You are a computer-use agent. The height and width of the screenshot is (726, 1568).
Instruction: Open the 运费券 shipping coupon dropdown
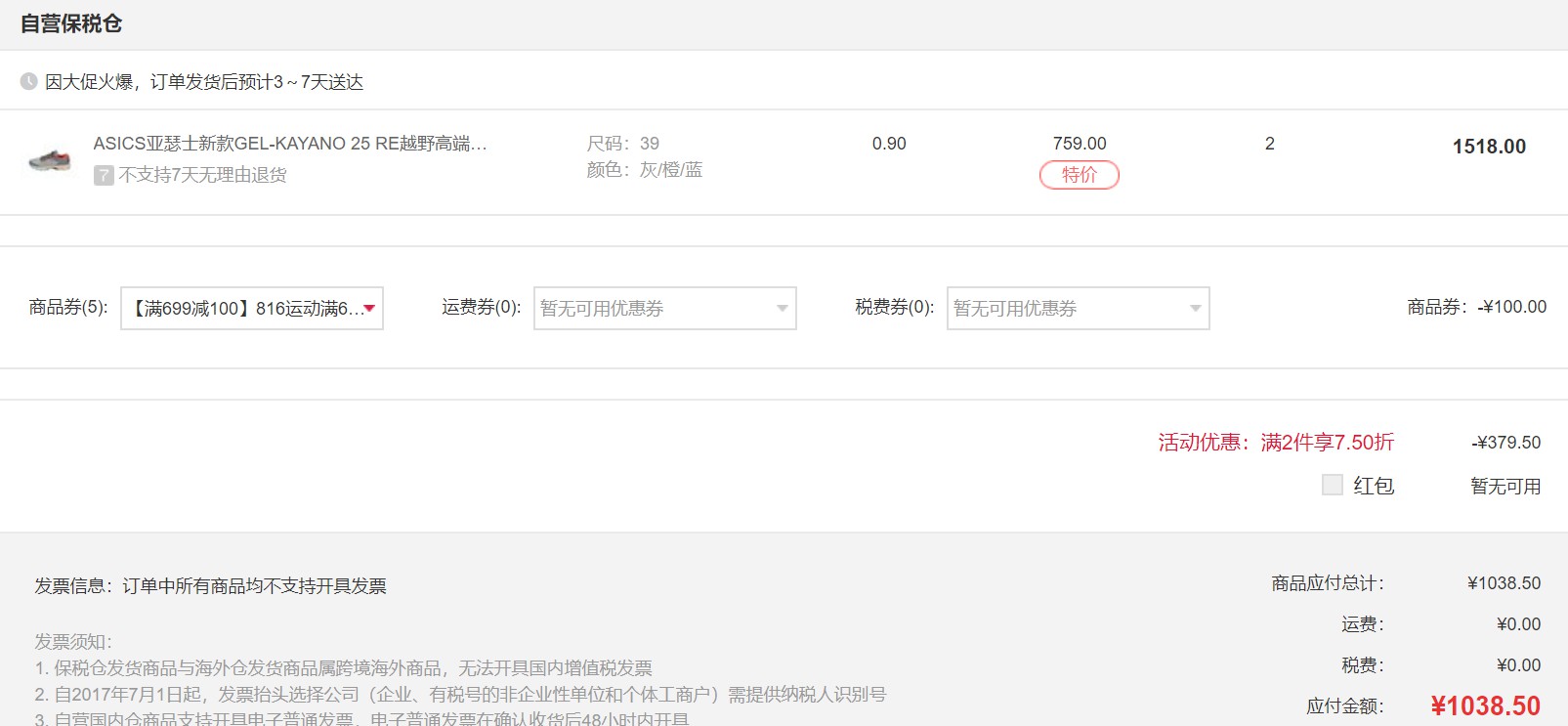tap(664, 308)
